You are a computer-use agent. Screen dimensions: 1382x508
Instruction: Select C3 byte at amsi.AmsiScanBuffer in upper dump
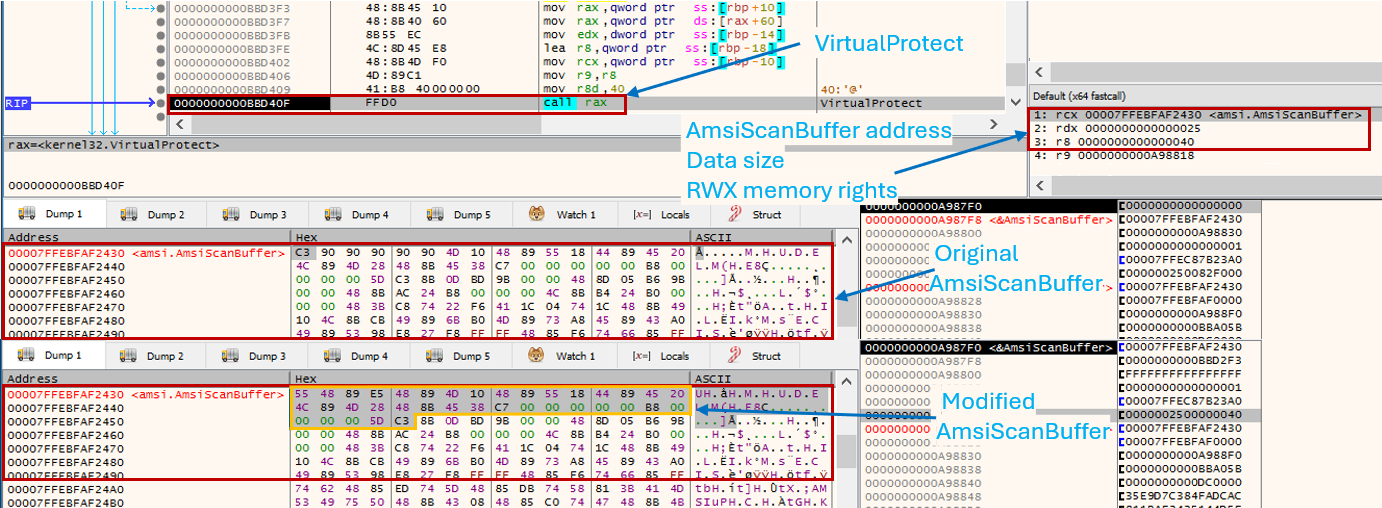303,253
